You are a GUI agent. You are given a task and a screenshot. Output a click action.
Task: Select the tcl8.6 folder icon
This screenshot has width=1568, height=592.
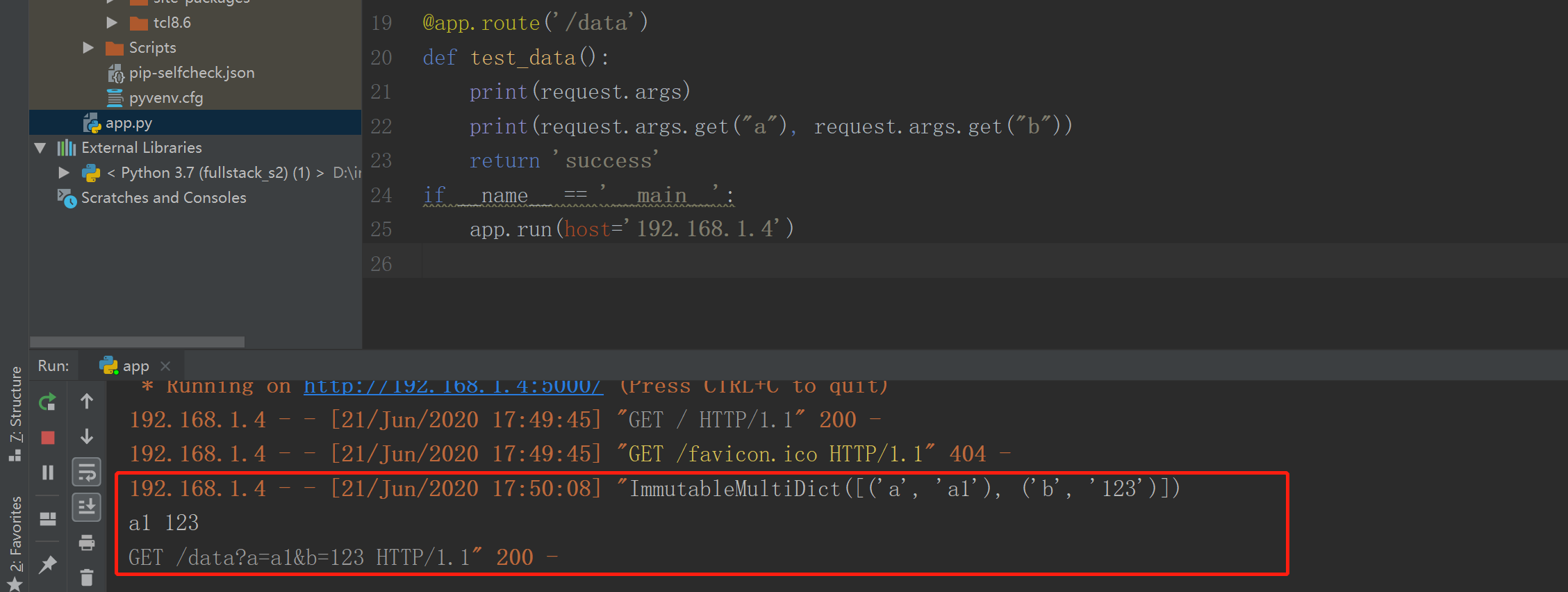click(x=139, y=23)
